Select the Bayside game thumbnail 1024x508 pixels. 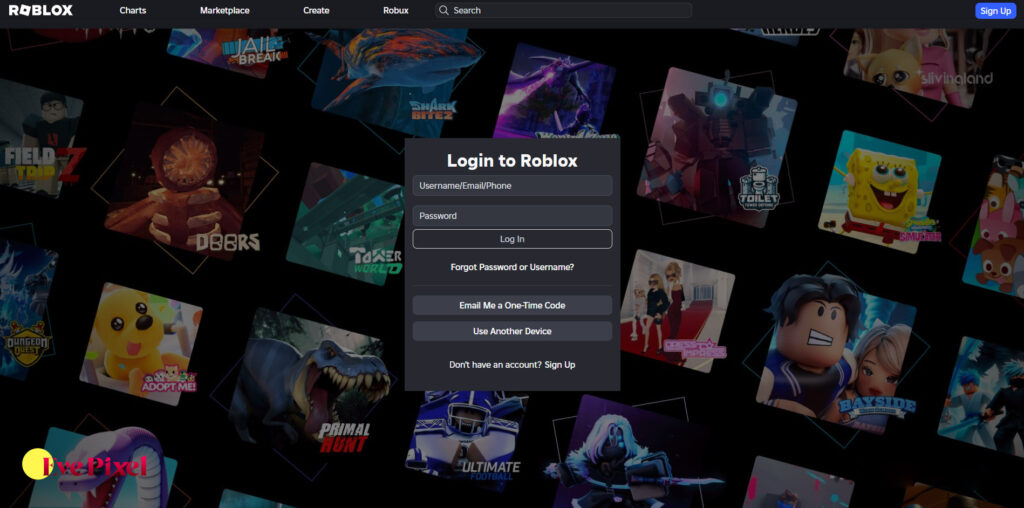tap(842, 353)
